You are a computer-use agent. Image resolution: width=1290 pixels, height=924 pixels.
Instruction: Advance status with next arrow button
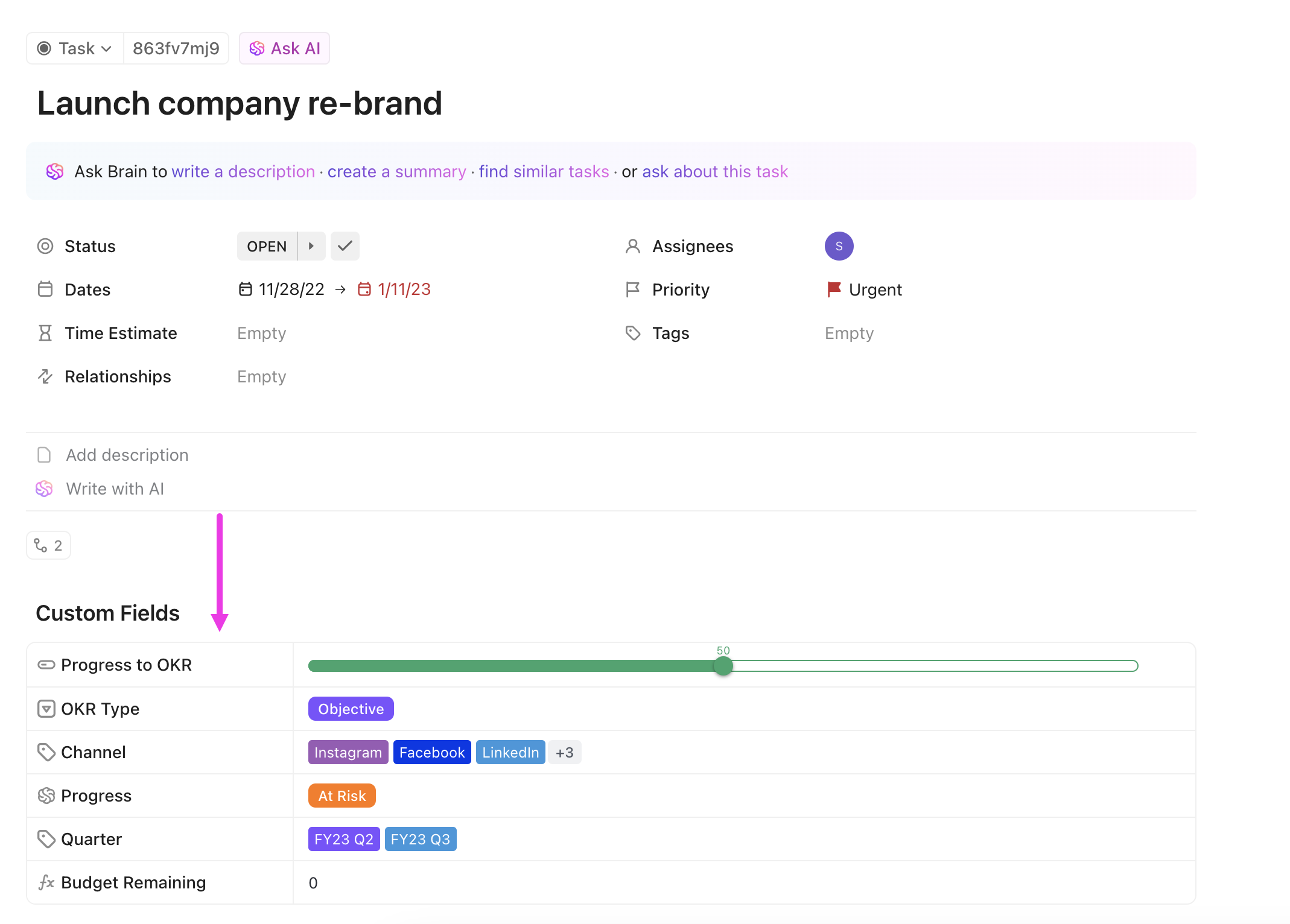coord(311,246)
